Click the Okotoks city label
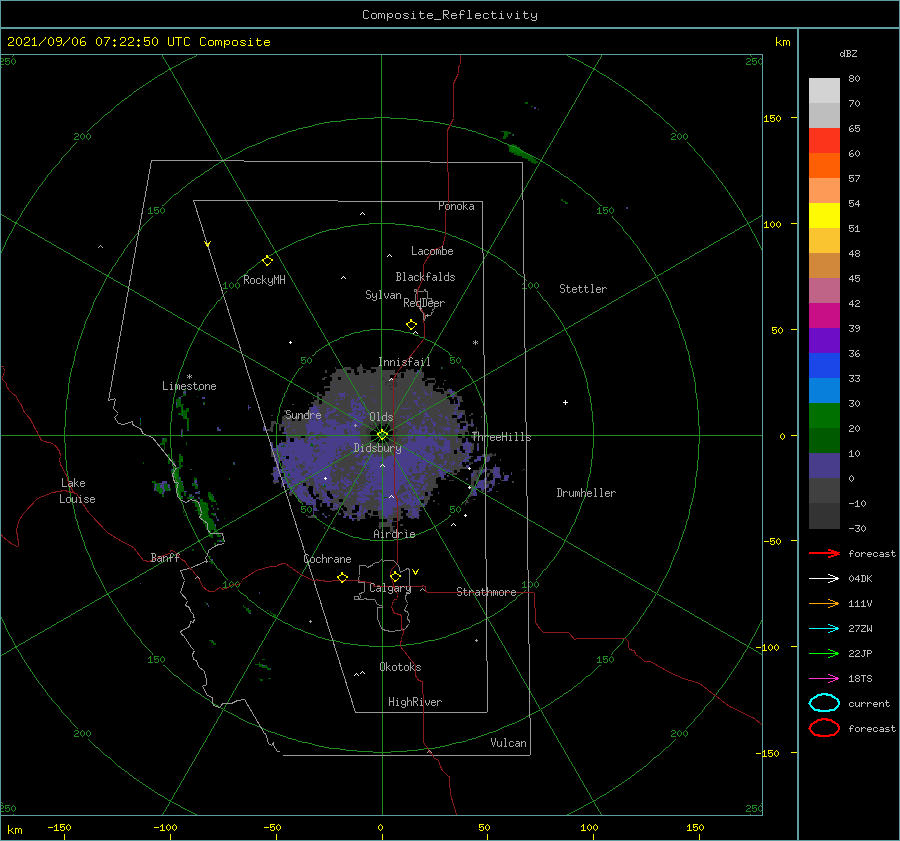This screenshot has height=841, width=900. coord(401,667)
